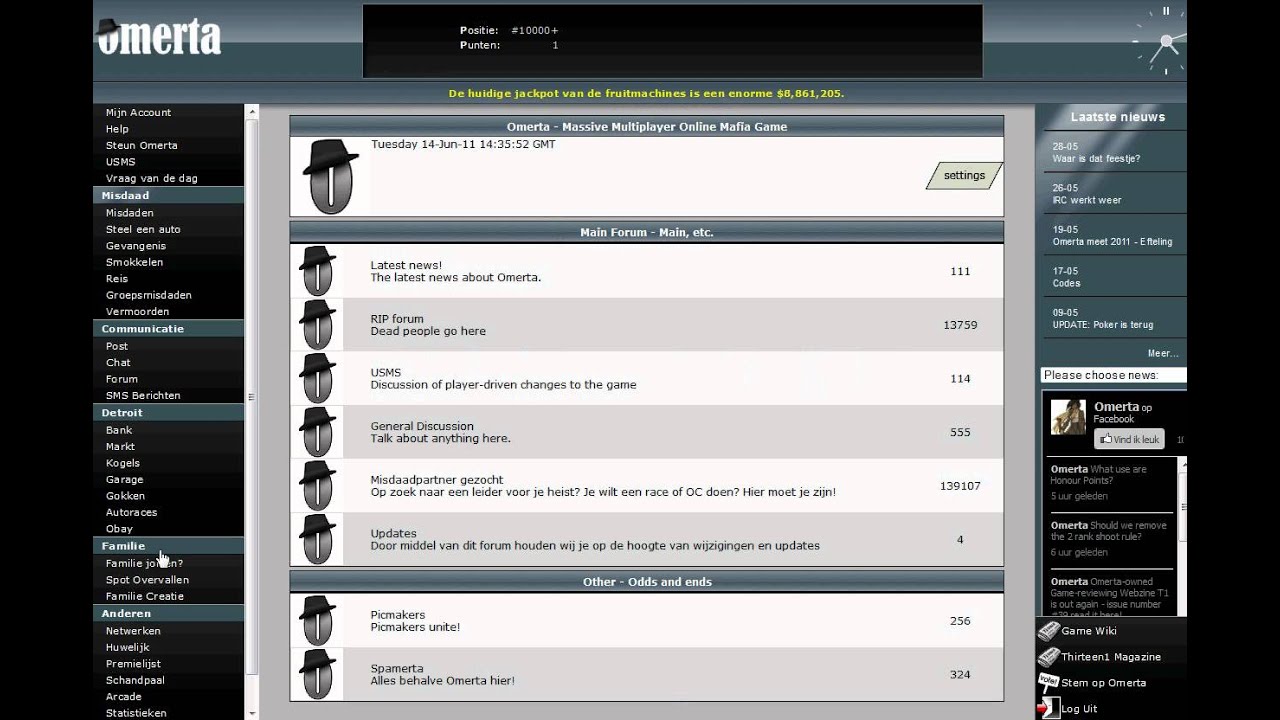This screenshot has width=1280, height=720.
Task: Click the clock widget in the top right
Action: point(1162,43)
